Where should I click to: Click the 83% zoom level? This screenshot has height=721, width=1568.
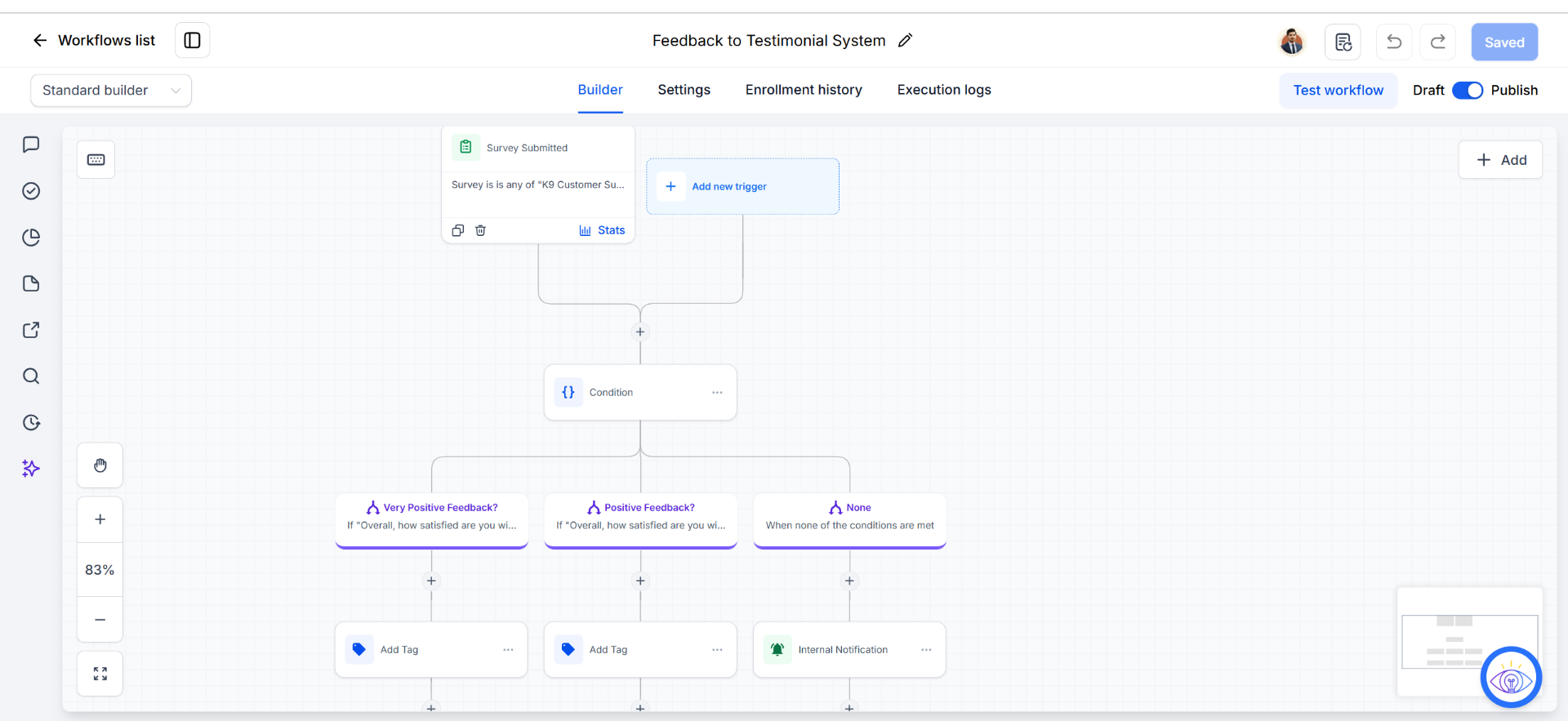[x=100, y=570]
